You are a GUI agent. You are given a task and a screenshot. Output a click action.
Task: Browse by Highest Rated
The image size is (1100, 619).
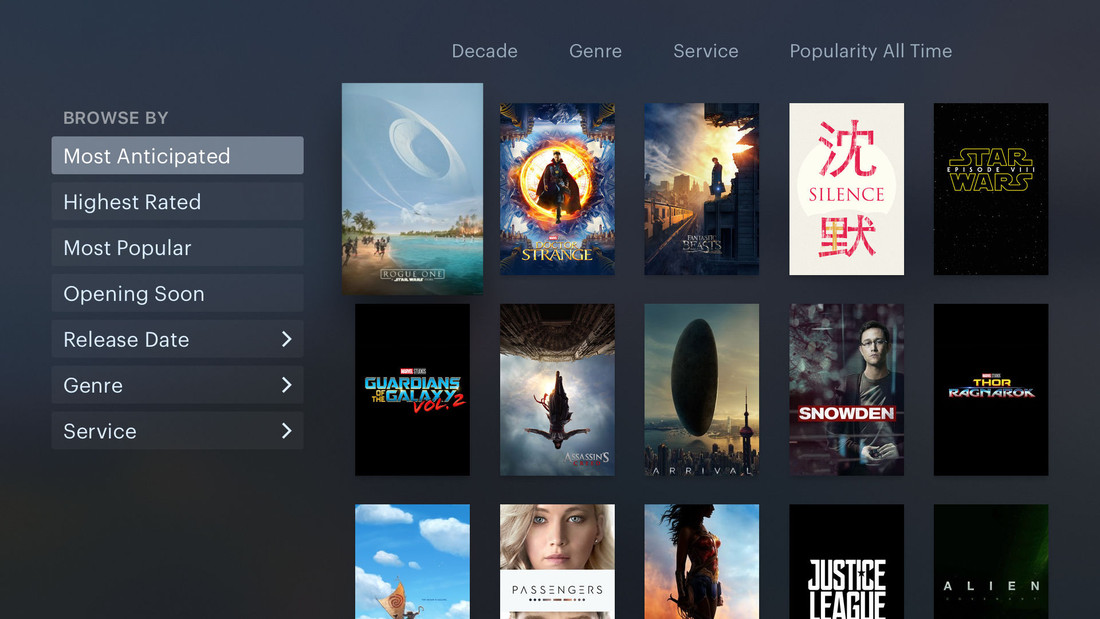(177, 202)
